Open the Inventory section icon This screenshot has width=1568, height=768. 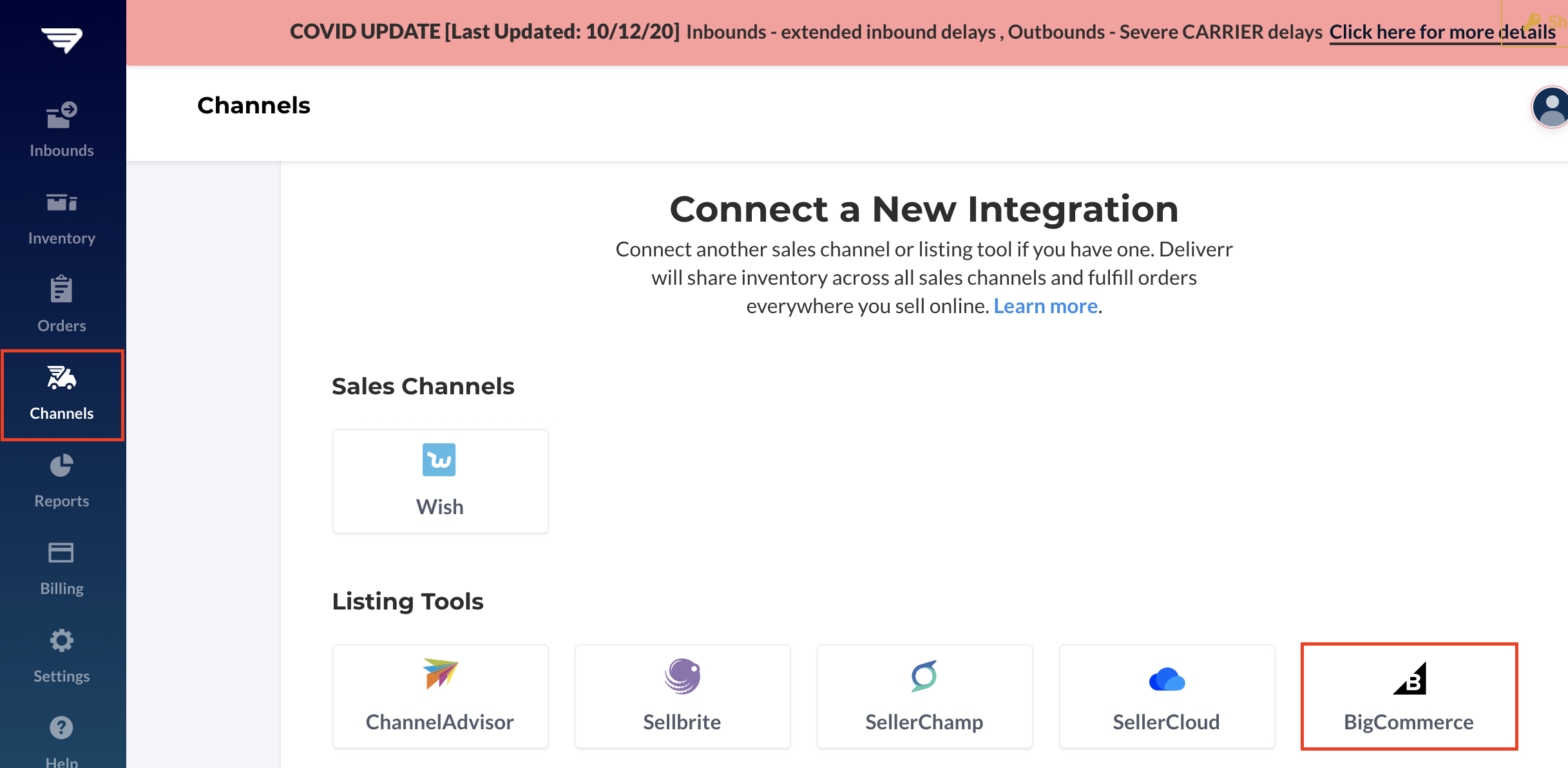tap(62, 202)
